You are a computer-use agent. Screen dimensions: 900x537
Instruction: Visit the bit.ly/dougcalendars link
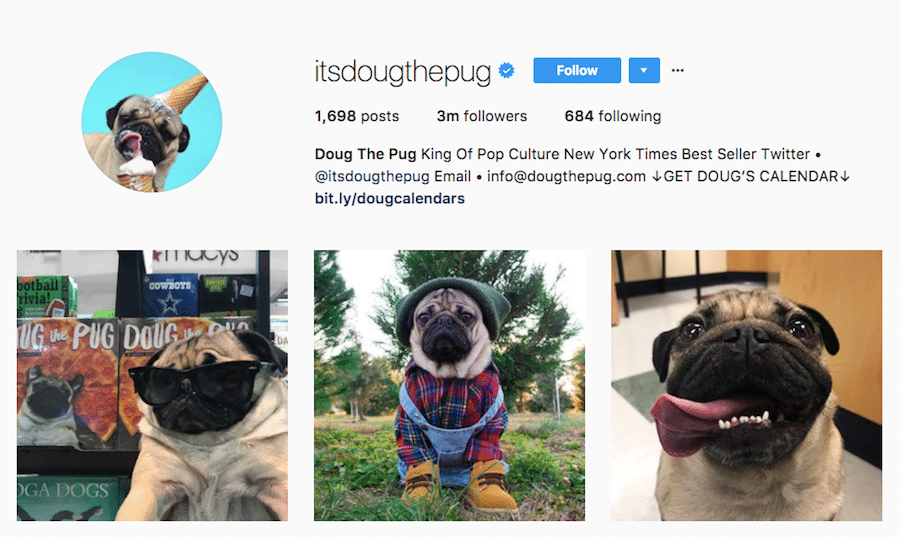(x=390, y=199)
